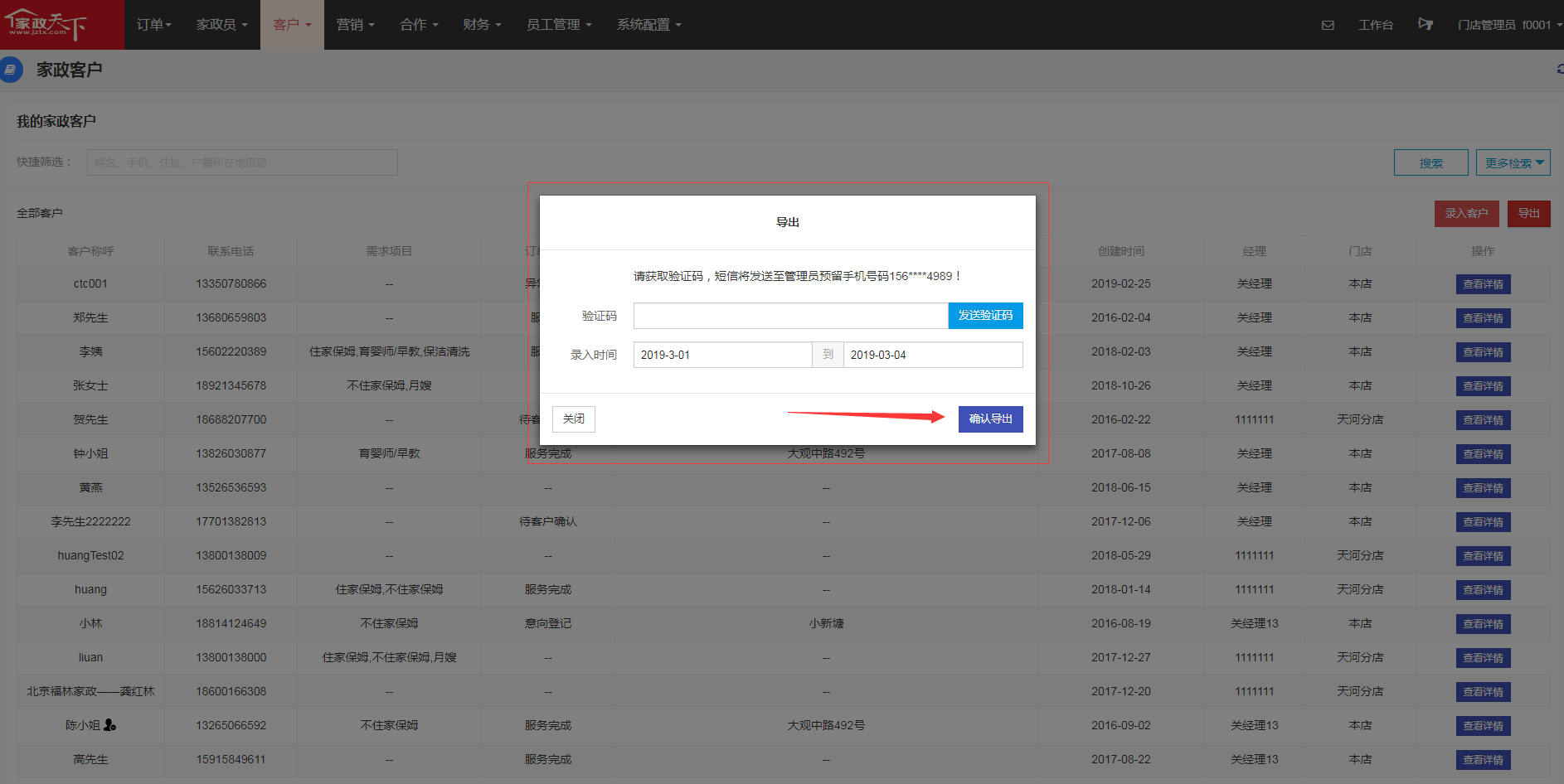The image size is (1564, 784).
Task: Go to 工作台
Action: tap(1376, 25)
